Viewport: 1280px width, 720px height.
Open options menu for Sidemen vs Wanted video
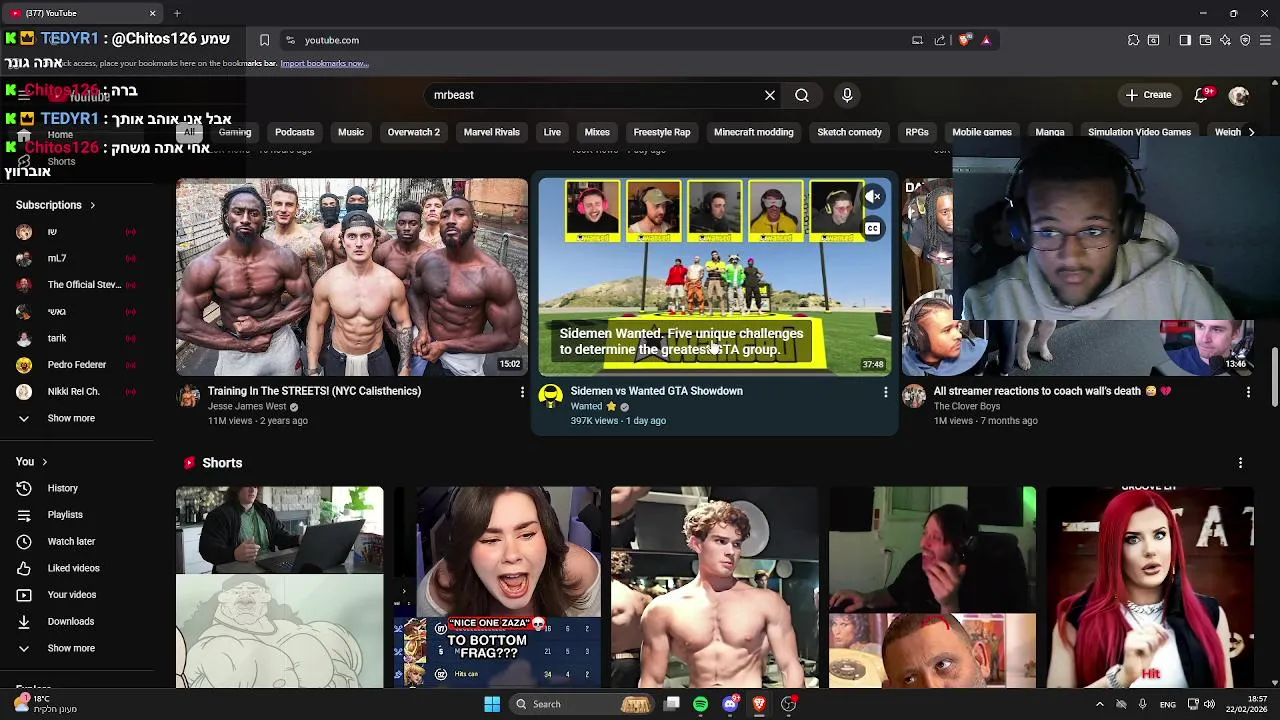tap(885, 393)
